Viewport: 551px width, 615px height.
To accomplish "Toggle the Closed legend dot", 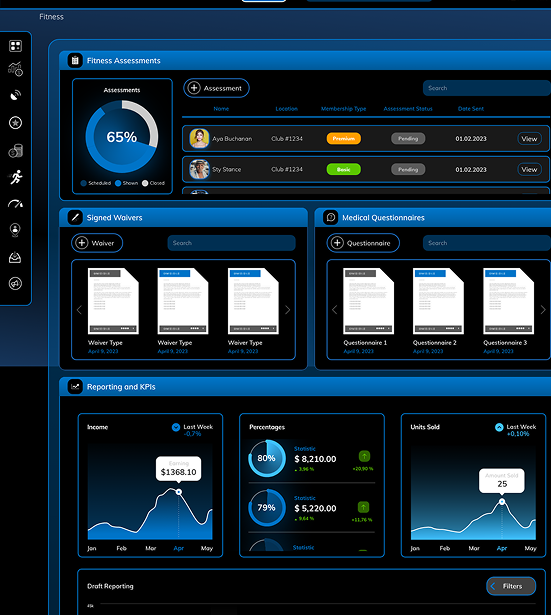I will 145,183.
